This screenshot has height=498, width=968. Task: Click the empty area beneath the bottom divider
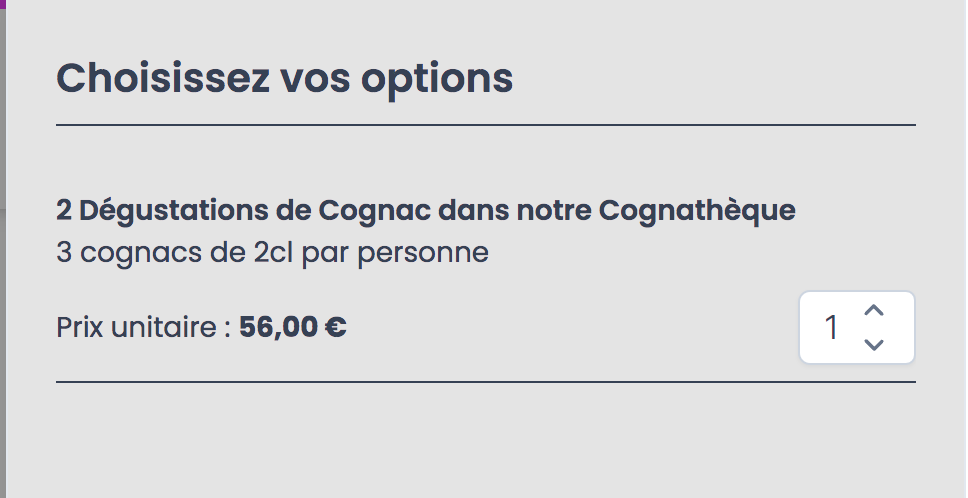(x=486, y=441)
